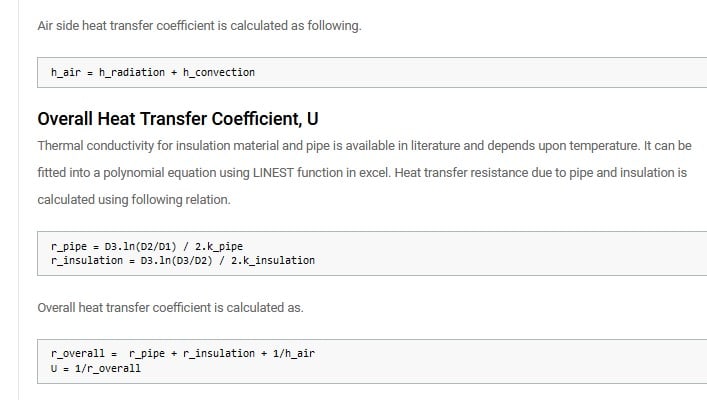
Task: Click the r_insulation formula line
Action: (183, 260)
